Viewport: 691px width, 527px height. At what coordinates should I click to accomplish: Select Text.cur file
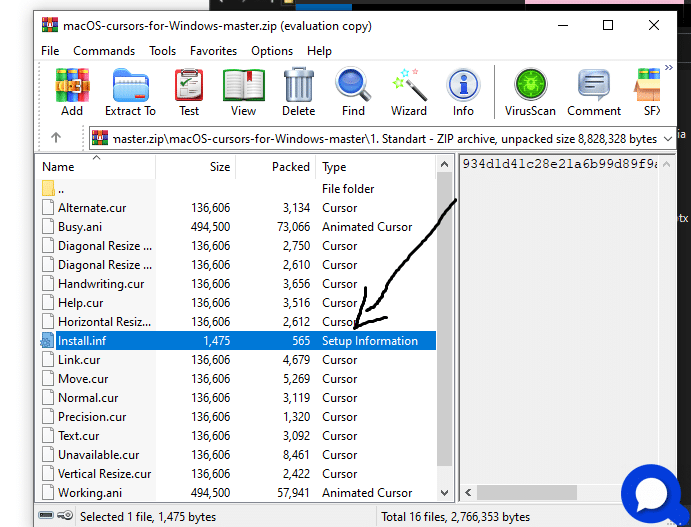(x=78, y=435)
